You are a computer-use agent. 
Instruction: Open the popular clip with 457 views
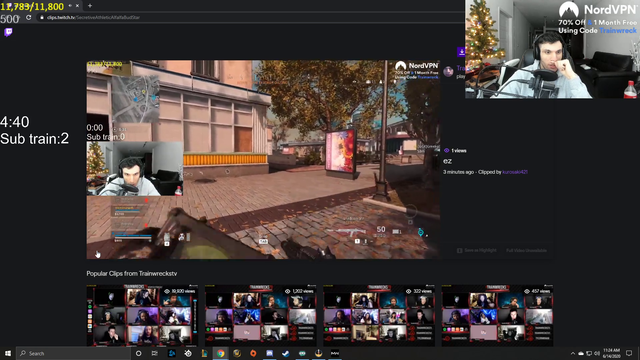[497, 315]
